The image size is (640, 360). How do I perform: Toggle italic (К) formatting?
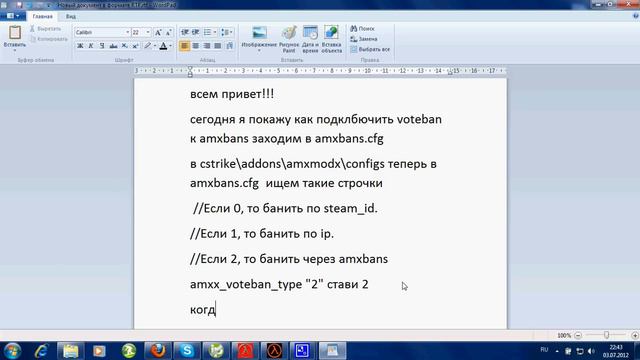coord(91,46)
